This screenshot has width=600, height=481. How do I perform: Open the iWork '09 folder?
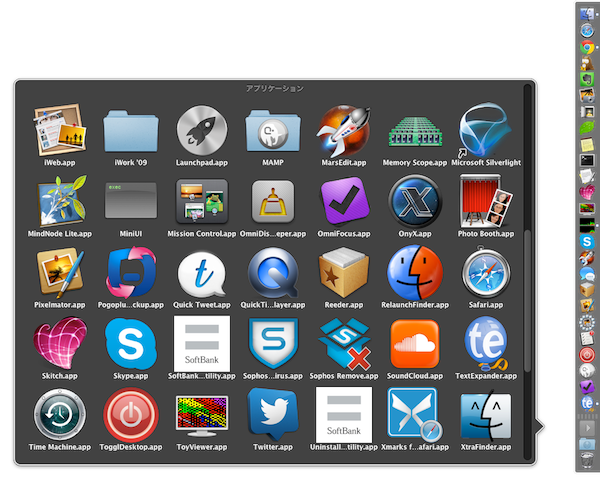[x=131, y=131]
